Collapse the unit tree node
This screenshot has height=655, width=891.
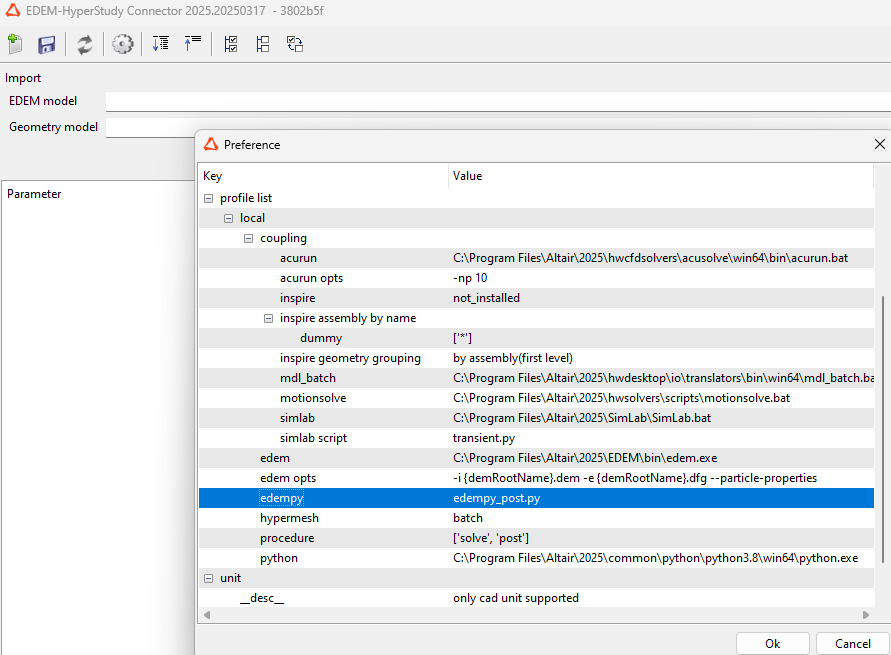click(x=209, y=578)
